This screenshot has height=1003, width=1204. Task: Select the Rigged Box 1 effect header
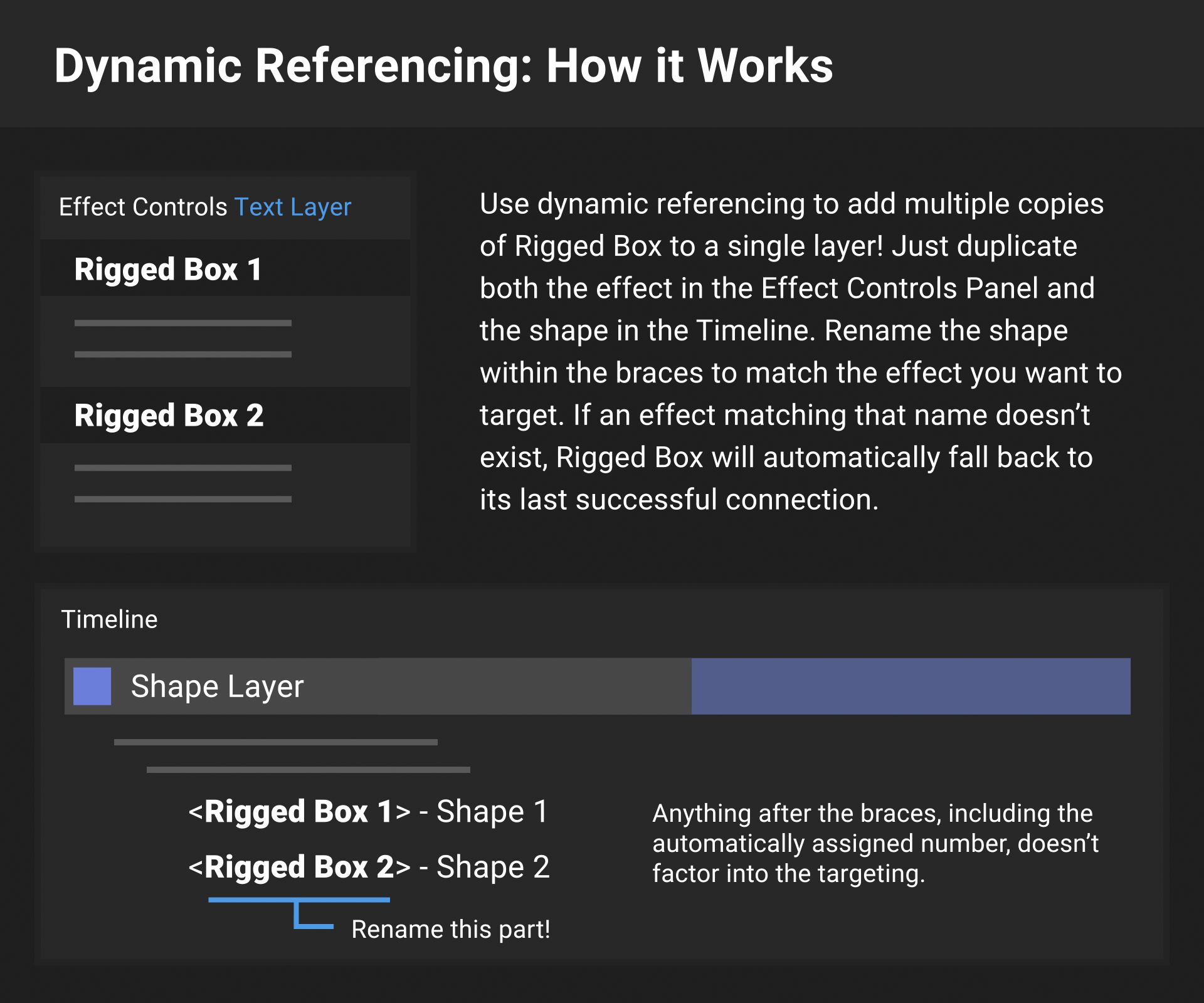point(168,270)
